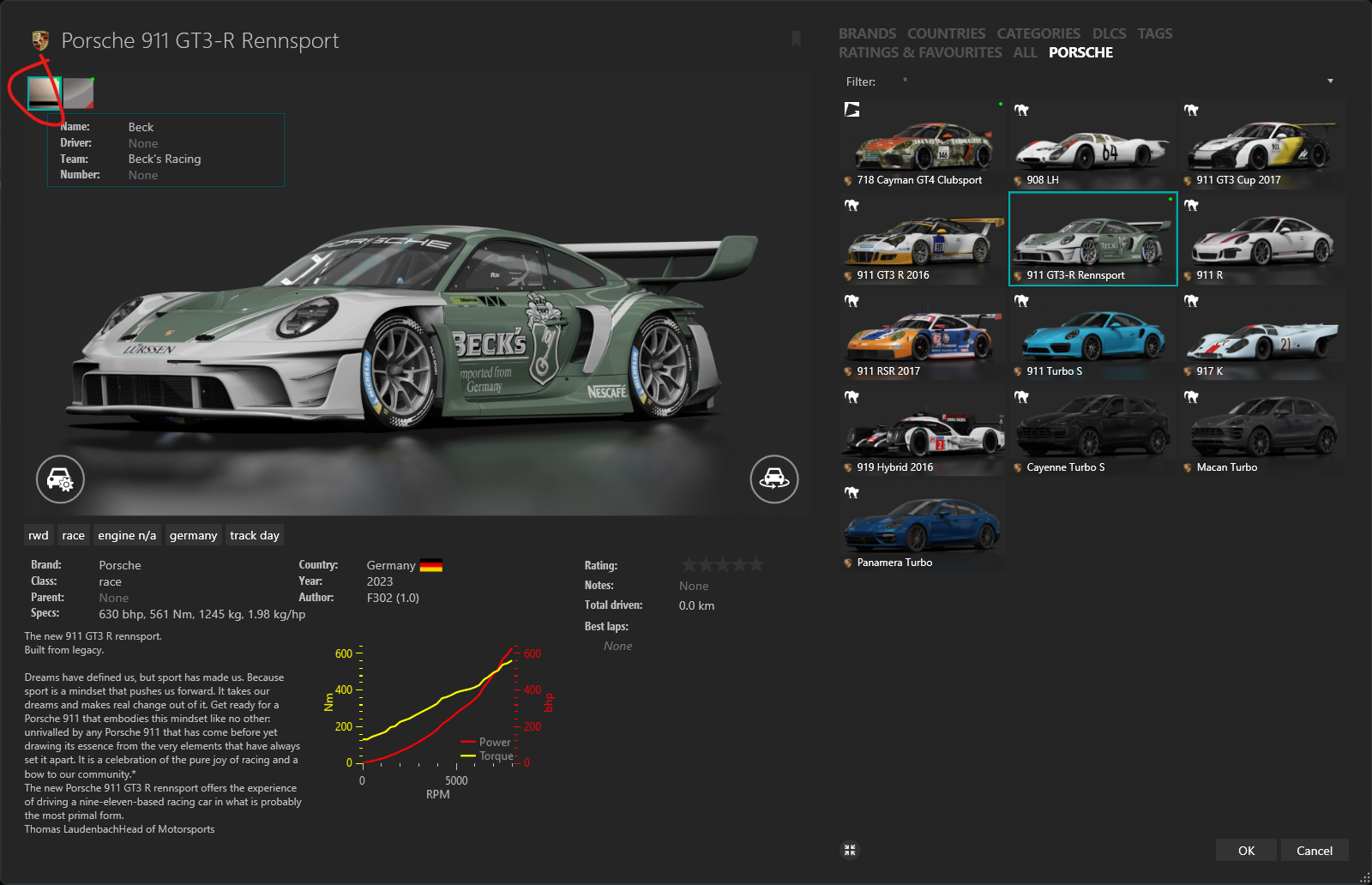Screen dimensions: 1372x885
Task: Click the germany tag
Action: pyautogui.click(x=194, y=535)
